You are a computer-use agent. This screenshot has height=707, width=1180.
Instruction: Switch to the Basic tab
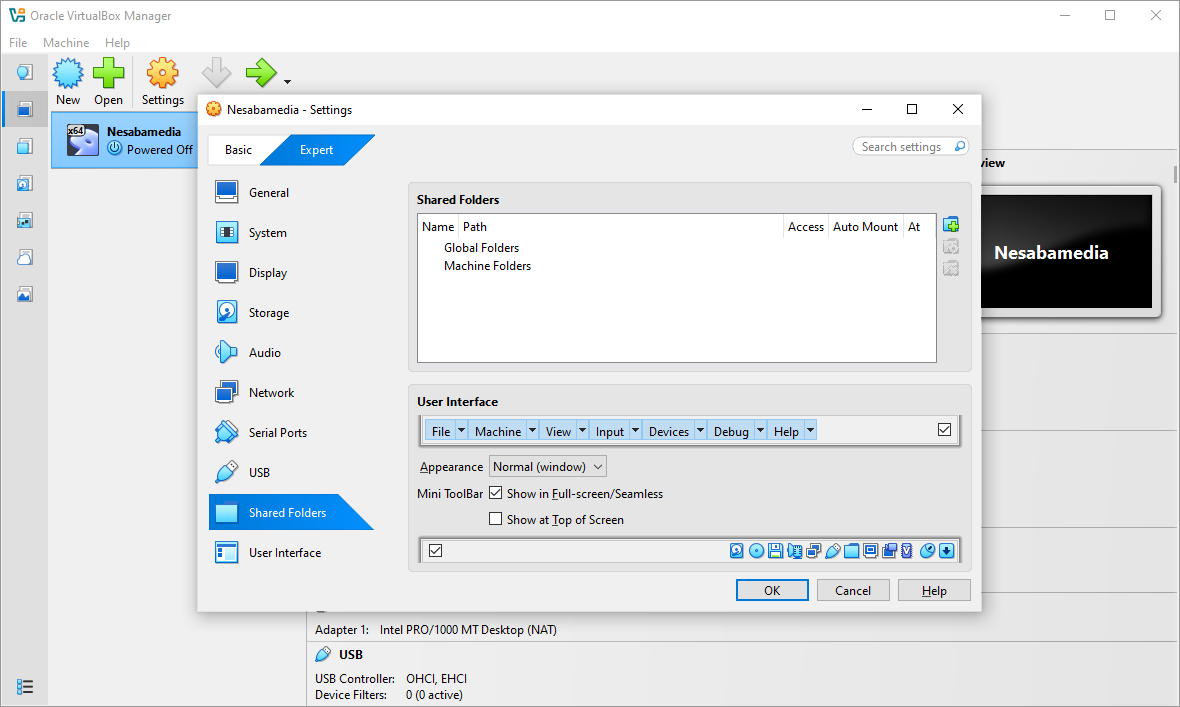238,150
